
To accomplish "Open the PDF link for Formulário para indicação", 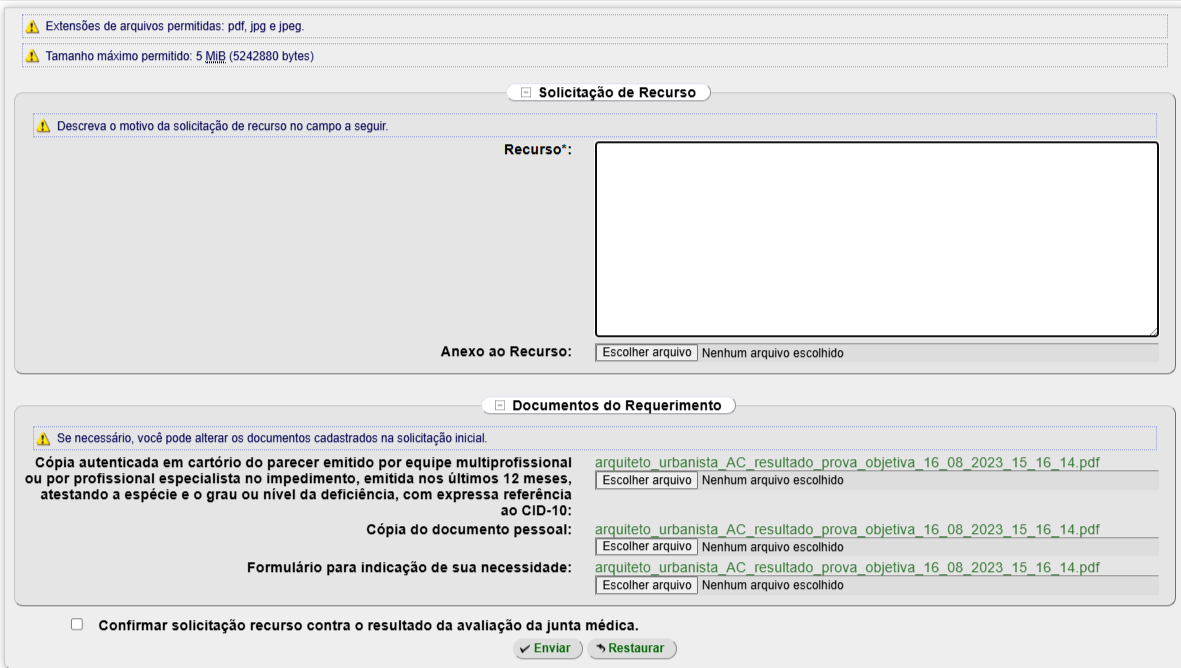I will [847, 567].
